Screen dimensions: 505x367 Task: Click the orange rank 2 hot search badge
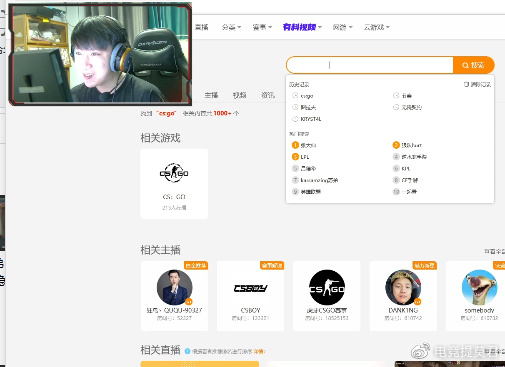(x=396, y=145)
